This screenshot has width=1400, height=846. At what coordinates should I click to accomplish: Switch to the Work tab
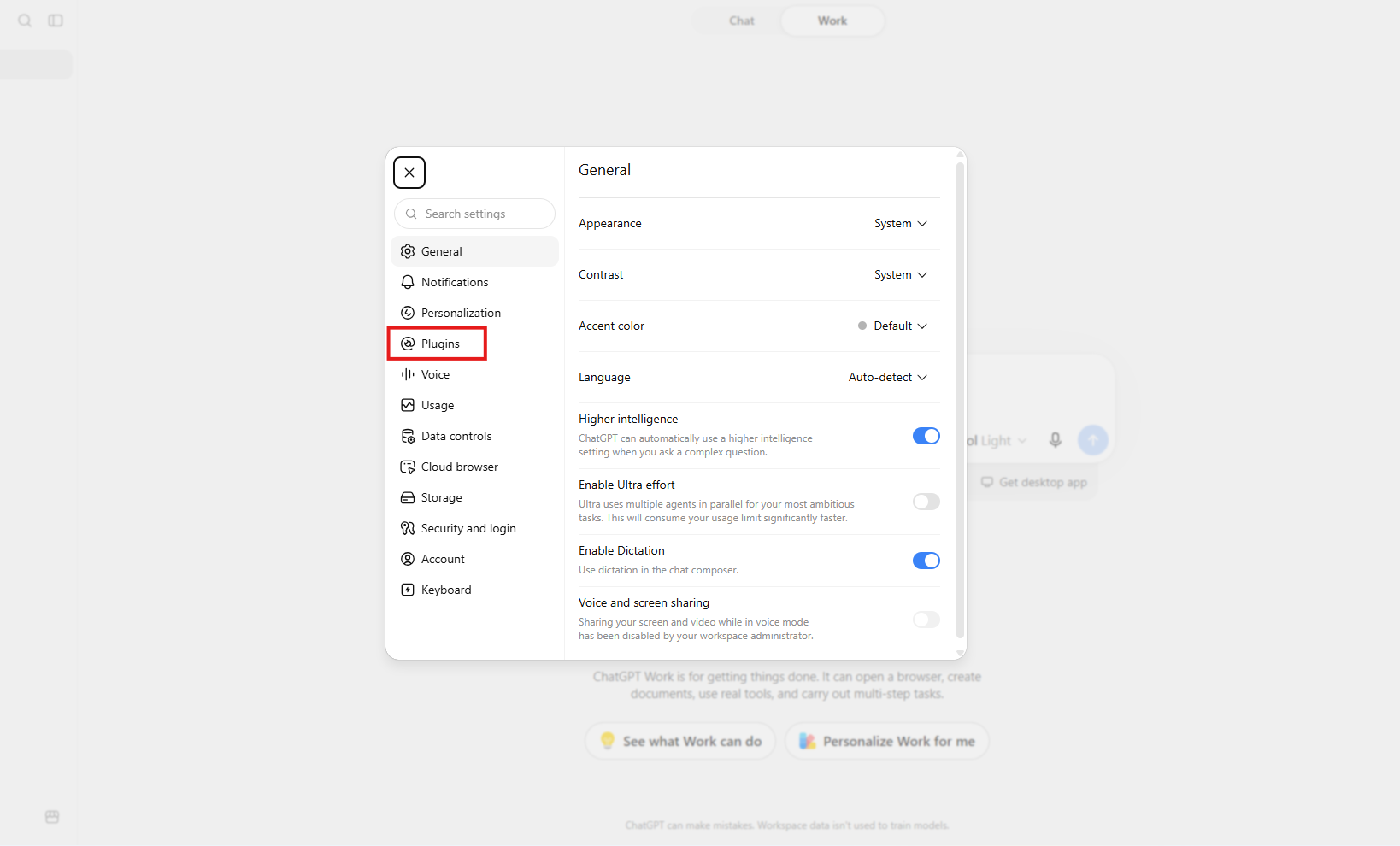pos(832,21)
